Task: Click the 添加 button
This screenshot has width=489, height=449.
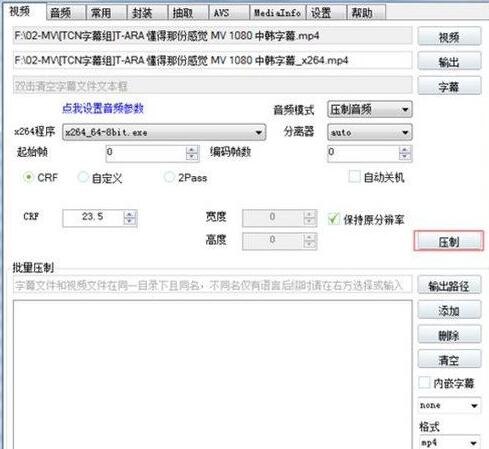Action: [x=449, y=310]
